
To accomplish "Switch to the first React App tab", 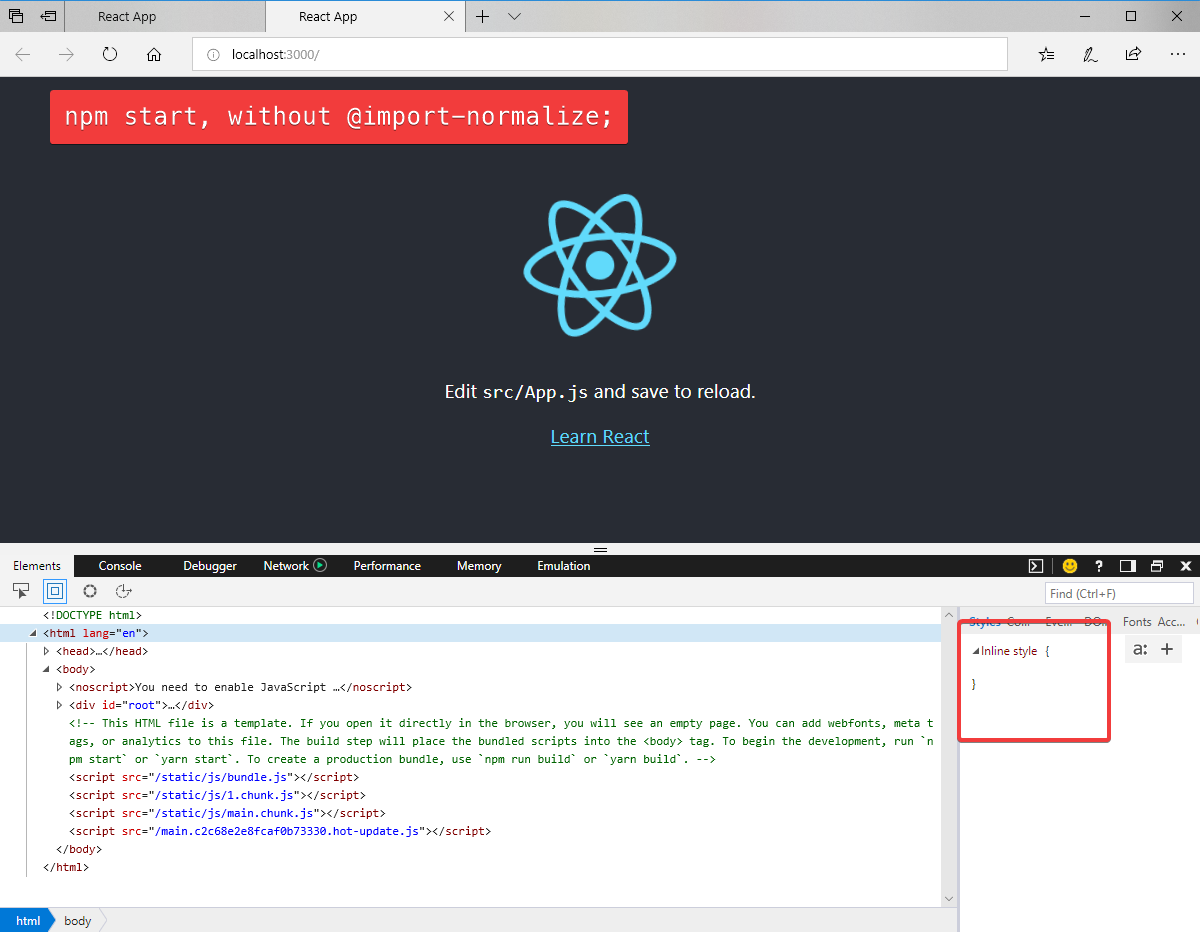I will pyautogui.click(x=165, y=16).
